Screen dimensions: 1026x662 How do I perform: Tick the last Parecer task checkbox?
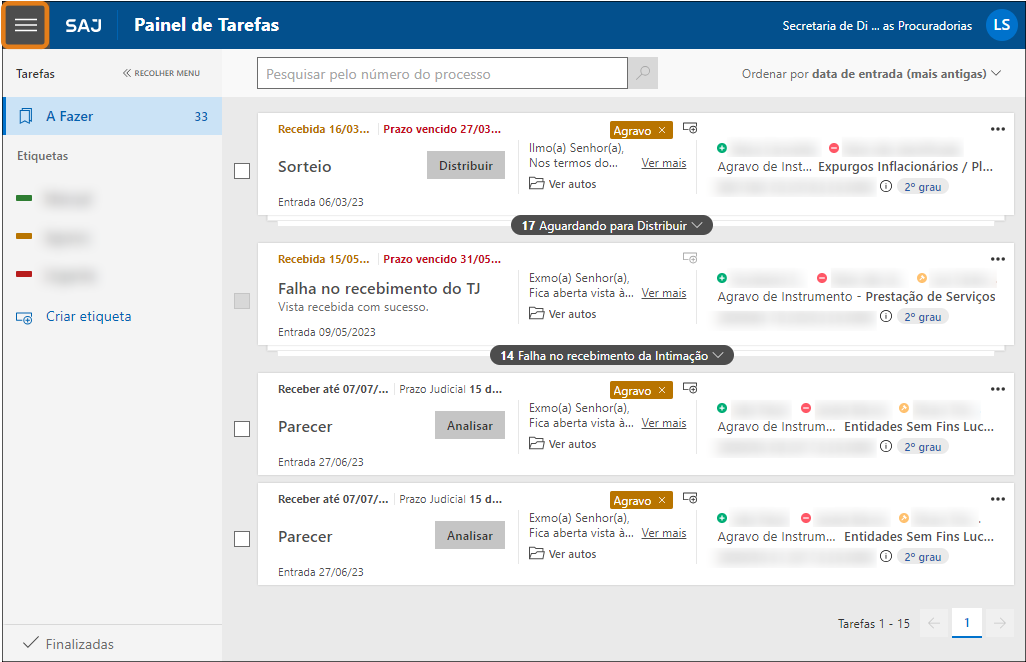tap(242, 539)
